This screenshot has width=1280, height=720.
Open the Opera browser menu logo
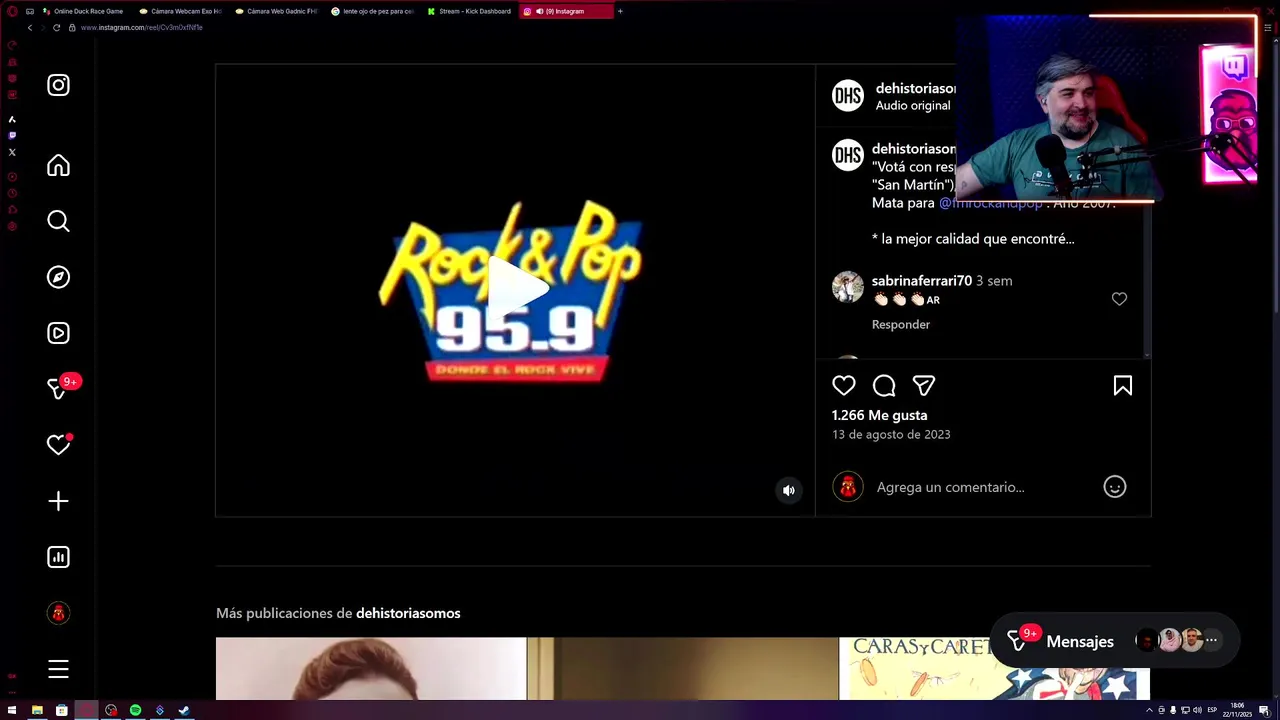12,11
